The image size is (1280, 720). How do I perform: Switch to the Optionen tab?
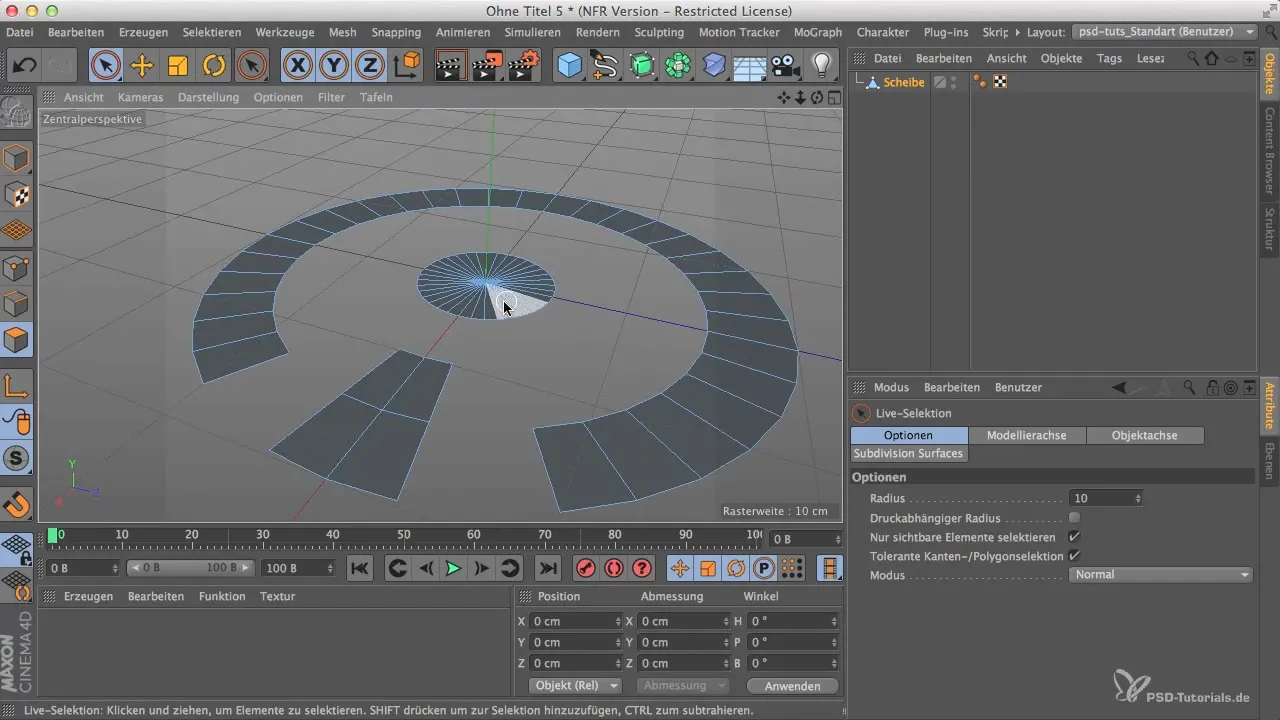tap(909, 435)
